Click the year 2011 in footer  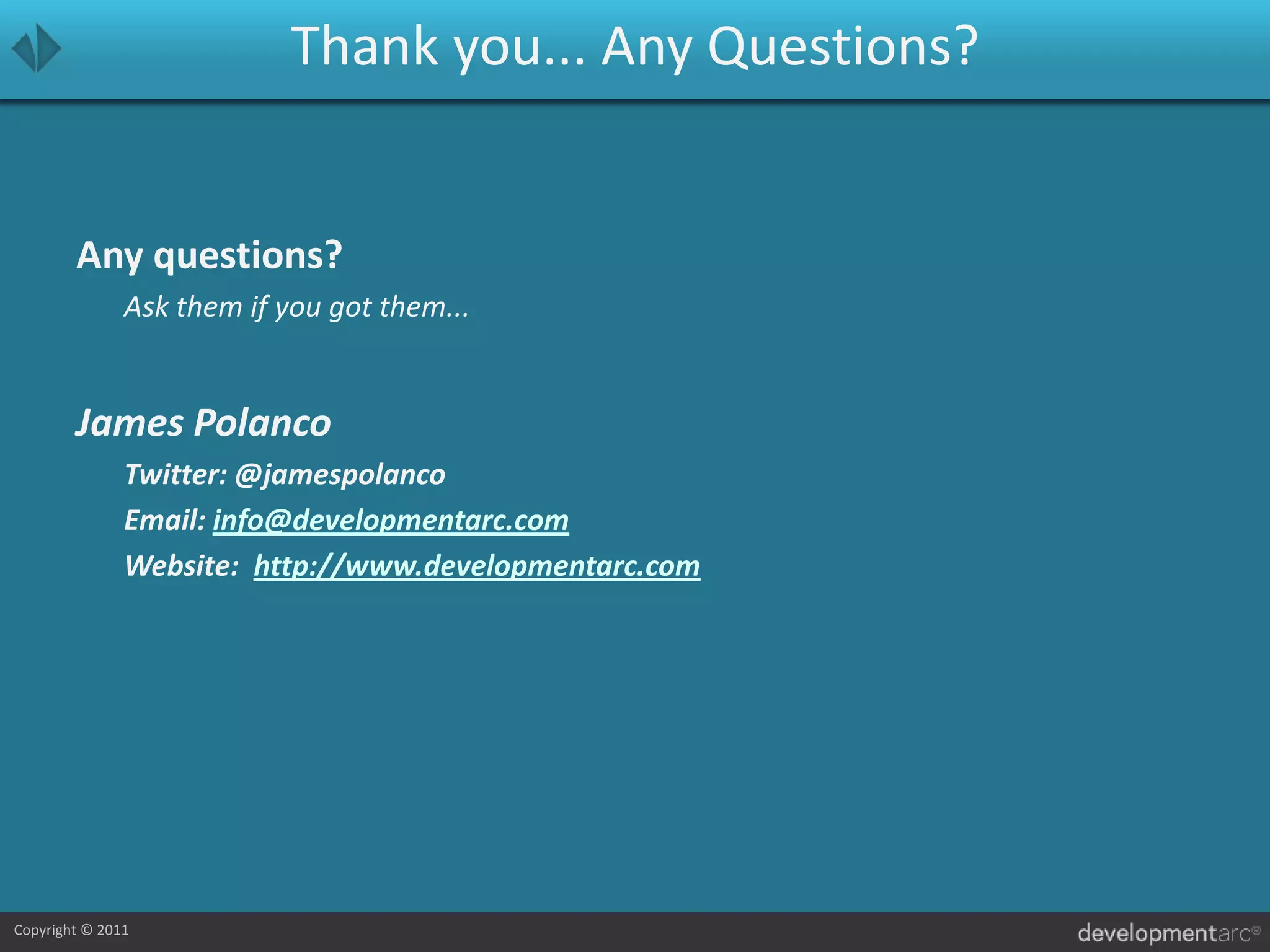tap(113, 930)
